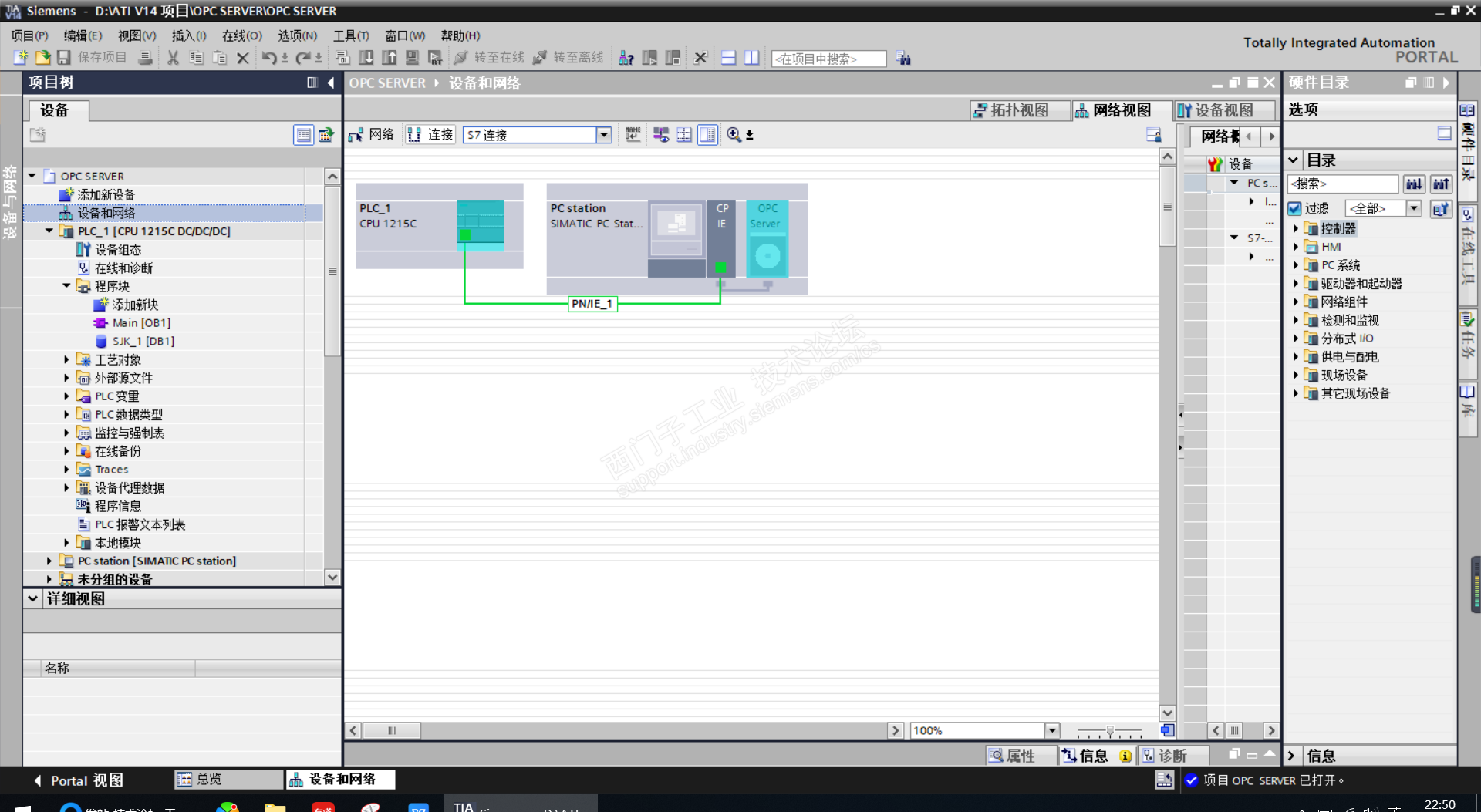Click the Paste icon in the toolbar
1481x812 pixels.
[x=219, y=58]
